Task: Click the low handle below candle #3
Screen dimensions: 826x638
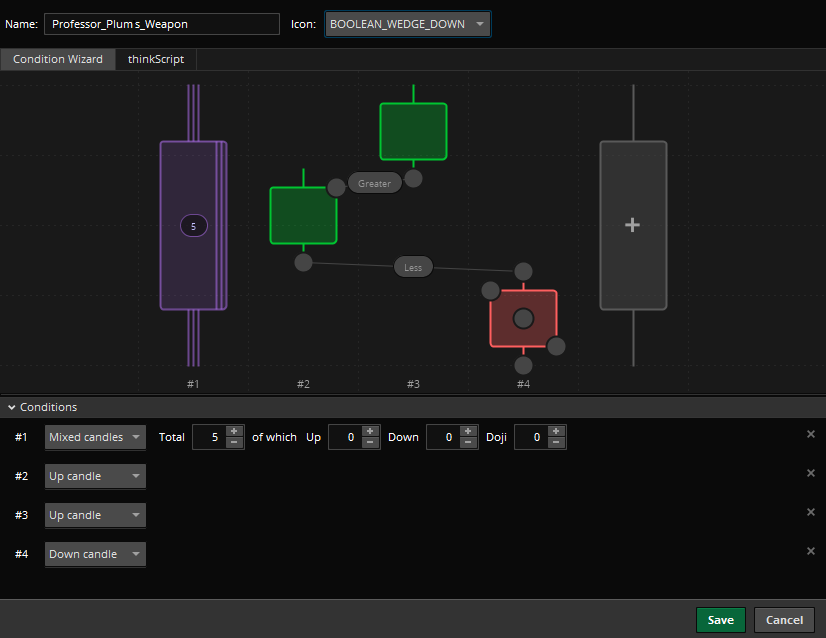Action: [414, 178]
